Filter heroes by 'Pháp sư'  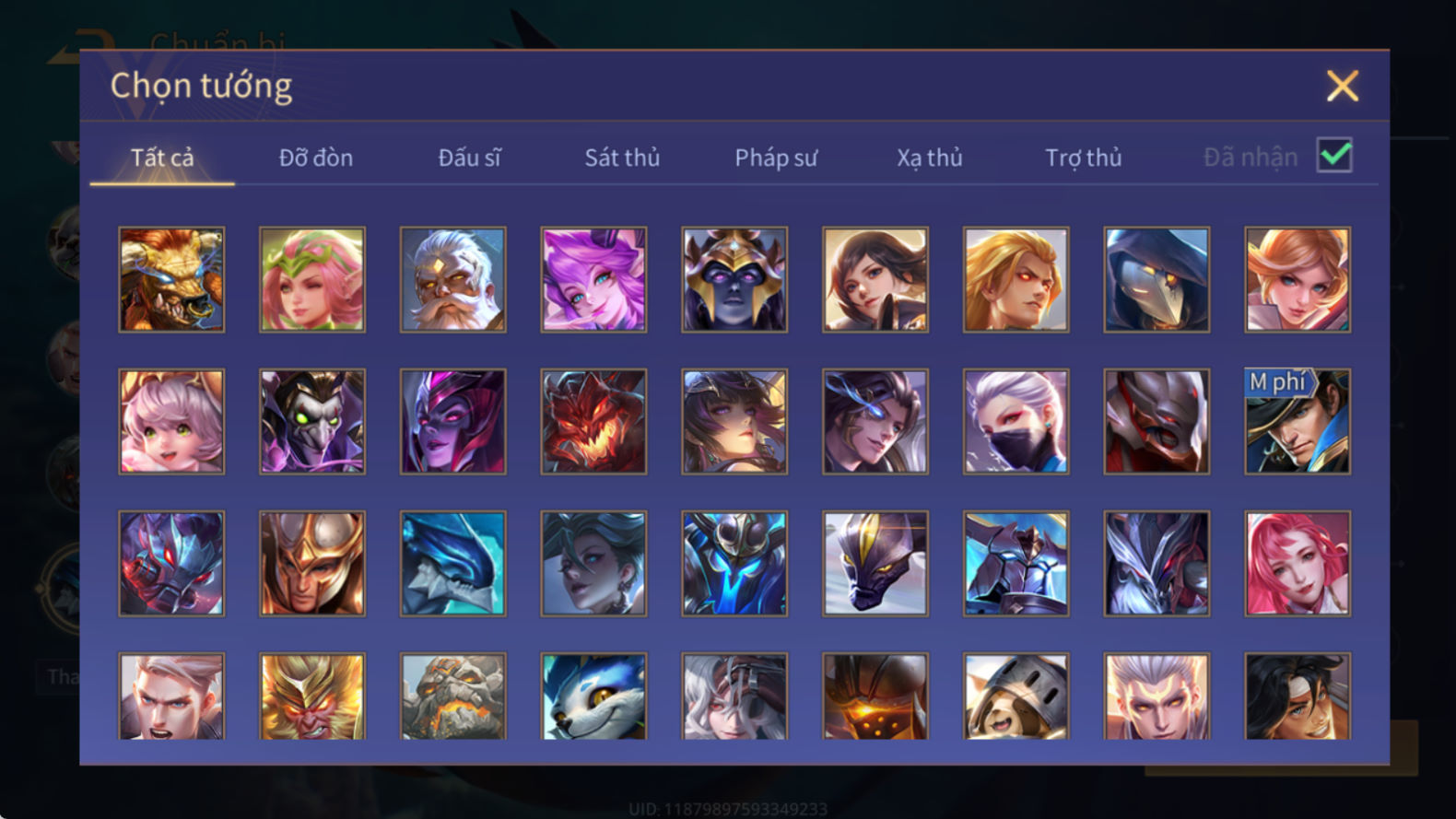(776, 158)
